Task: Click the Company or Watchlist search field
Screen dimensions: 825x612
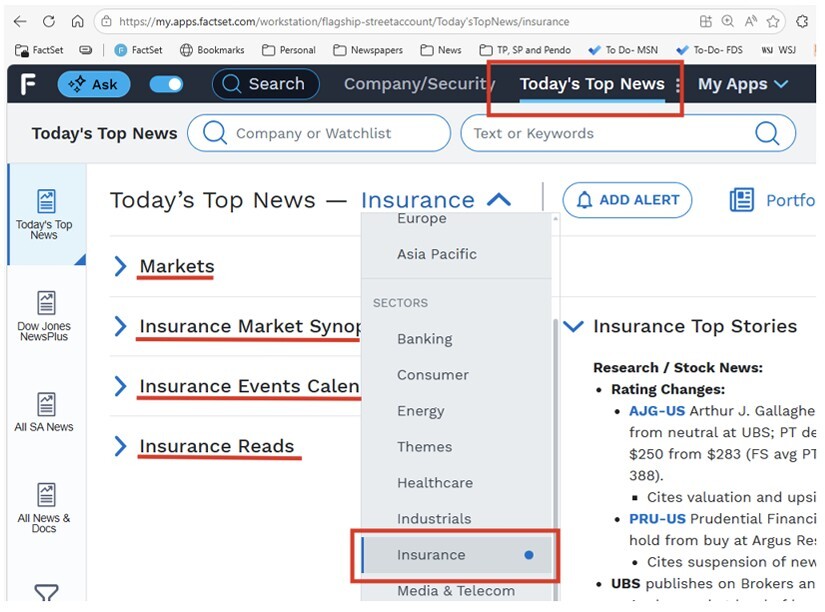Action: pyautogui.click(x=319, y=133)
